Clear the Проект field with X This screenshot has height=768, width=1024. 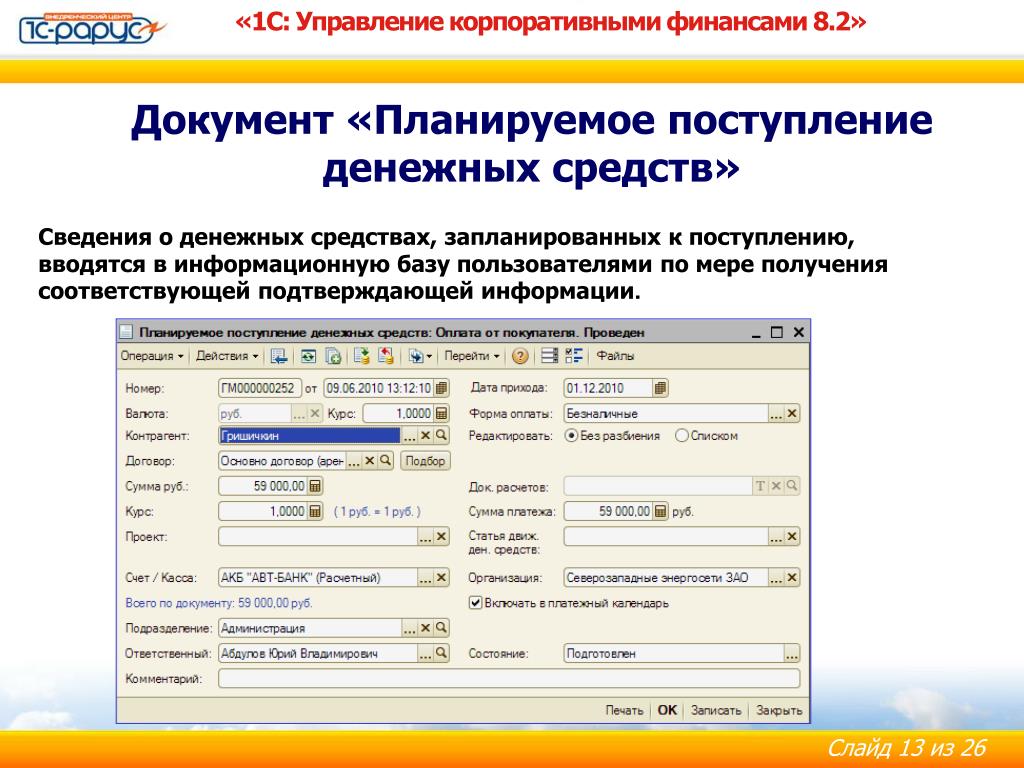441,537
